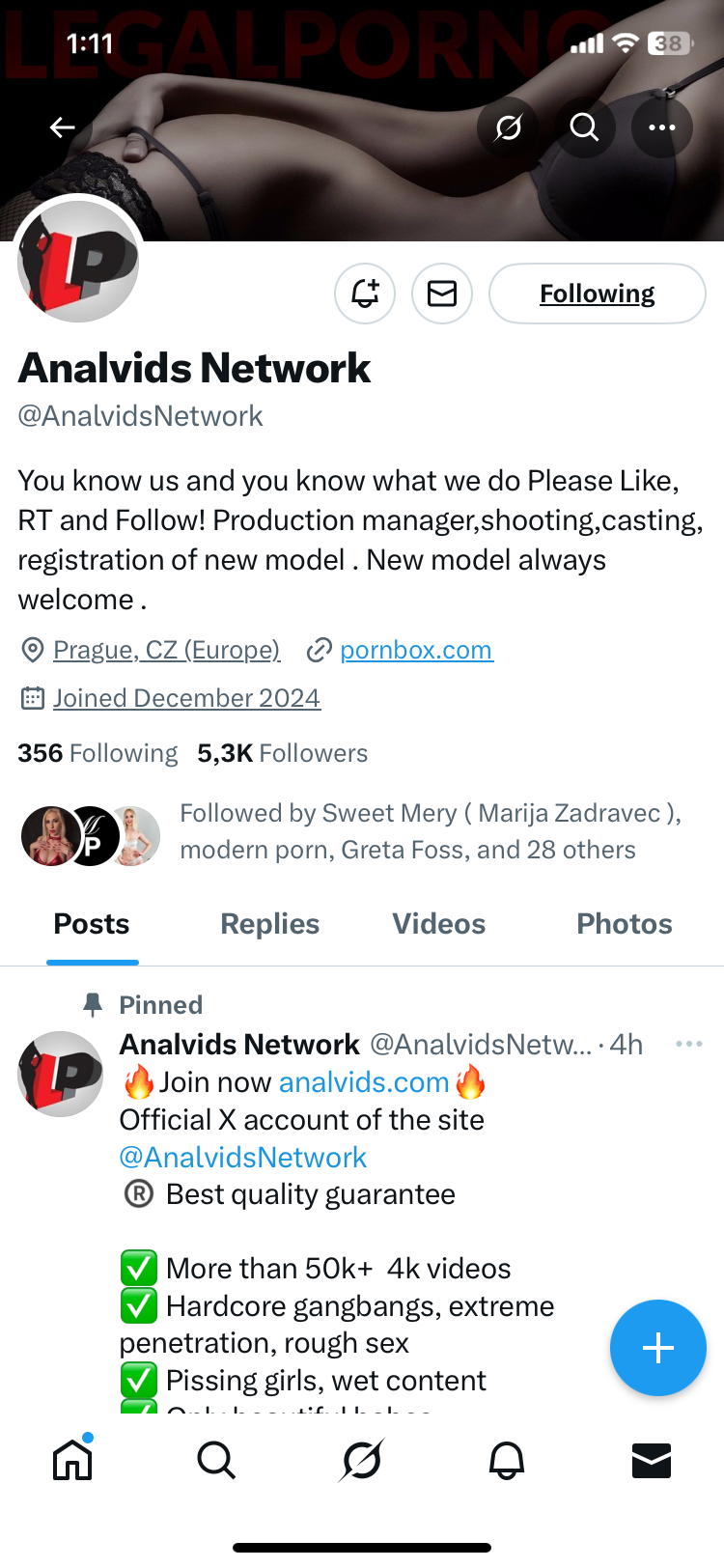Screen dimensions: 724x1568
Task: Tap the back arrow
Action: point(63,127)
